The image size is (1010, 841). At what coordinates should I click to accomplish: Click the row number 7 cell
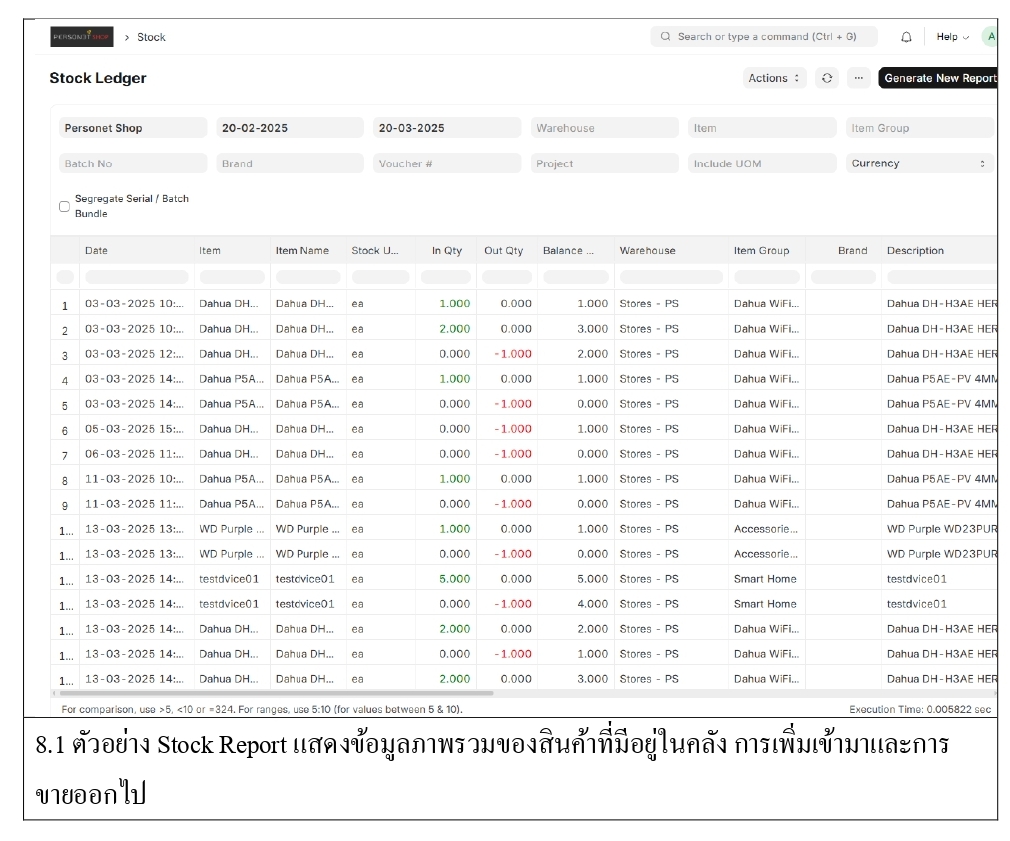point(64,456)
